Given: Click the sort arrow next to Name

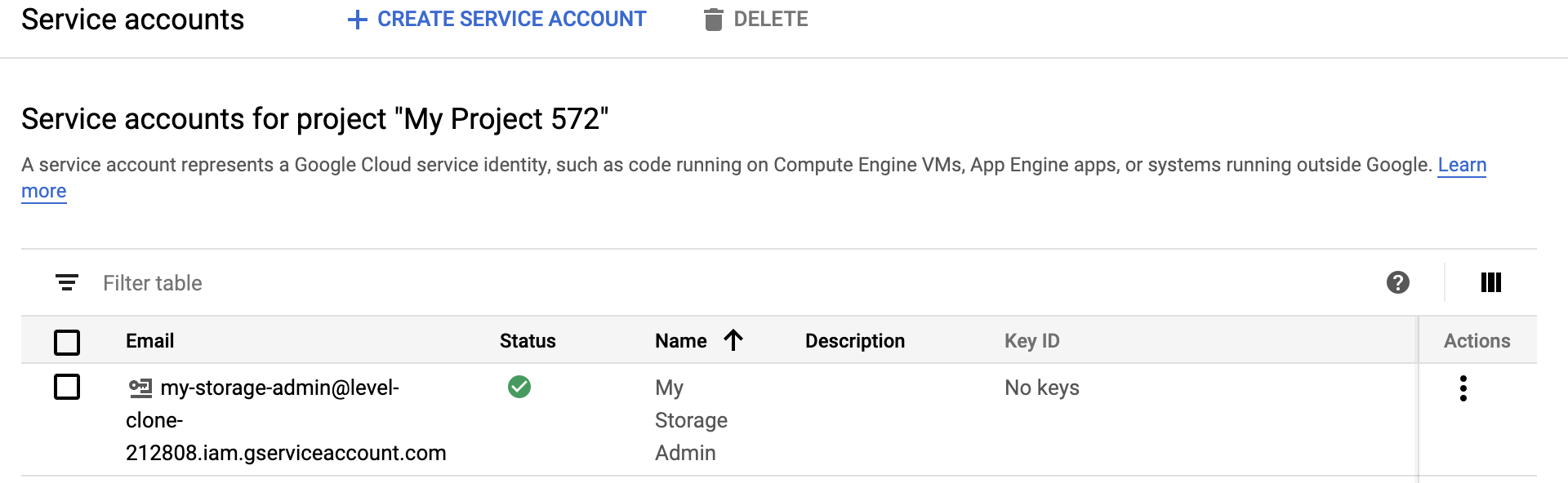Looking at the screenshot, I should click(x=733, y=340).
